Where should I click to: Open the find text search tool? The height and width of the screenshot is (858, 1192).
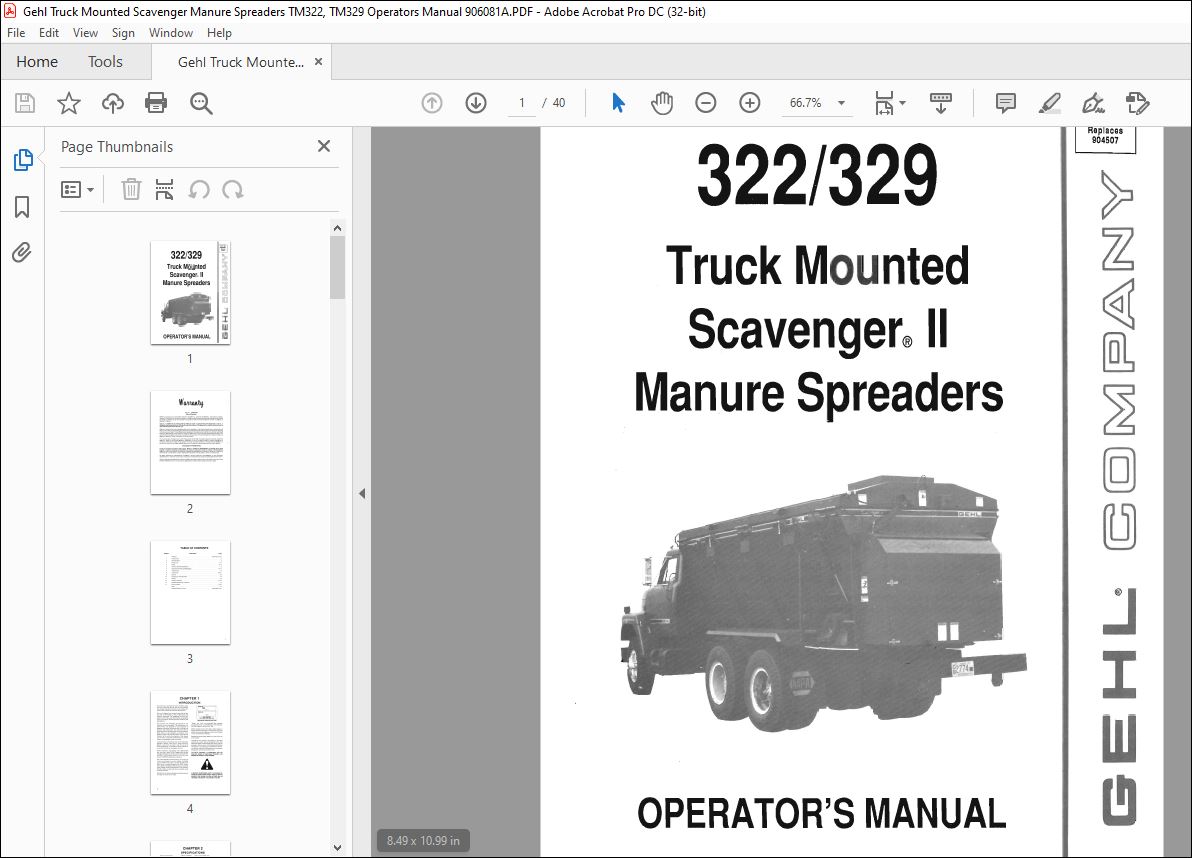tap(201, 103)
